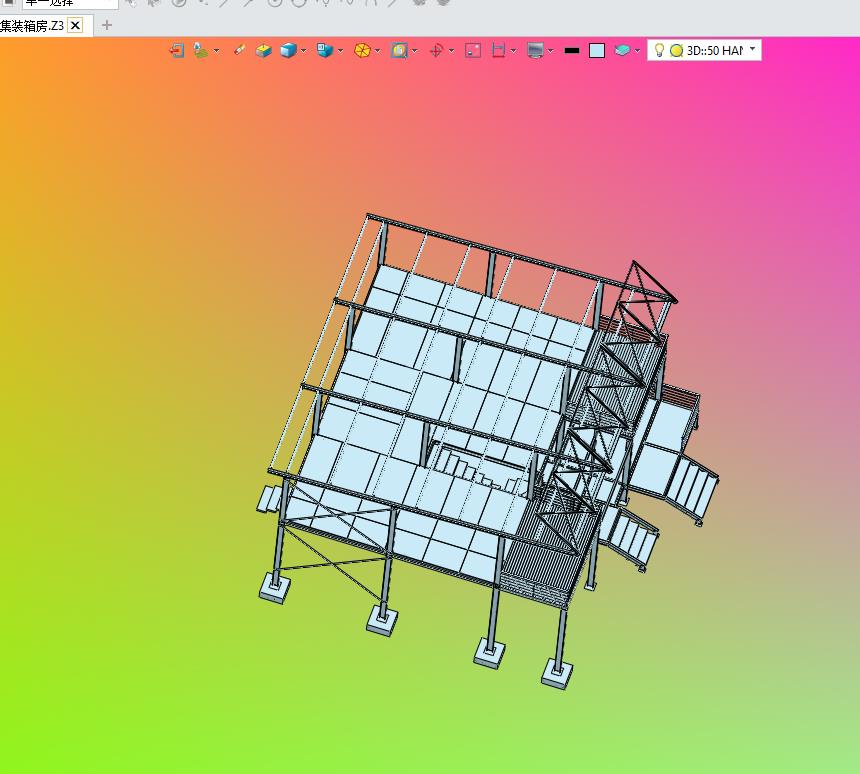Click the light blue face color swatch

click(x=597, y=50)
